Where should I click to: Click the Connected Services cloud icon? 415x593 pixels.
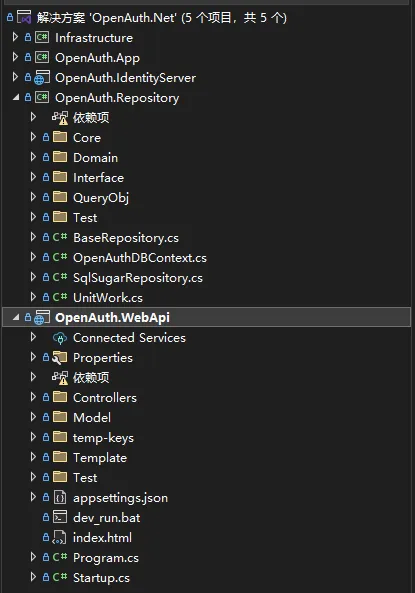click(60, 338)
